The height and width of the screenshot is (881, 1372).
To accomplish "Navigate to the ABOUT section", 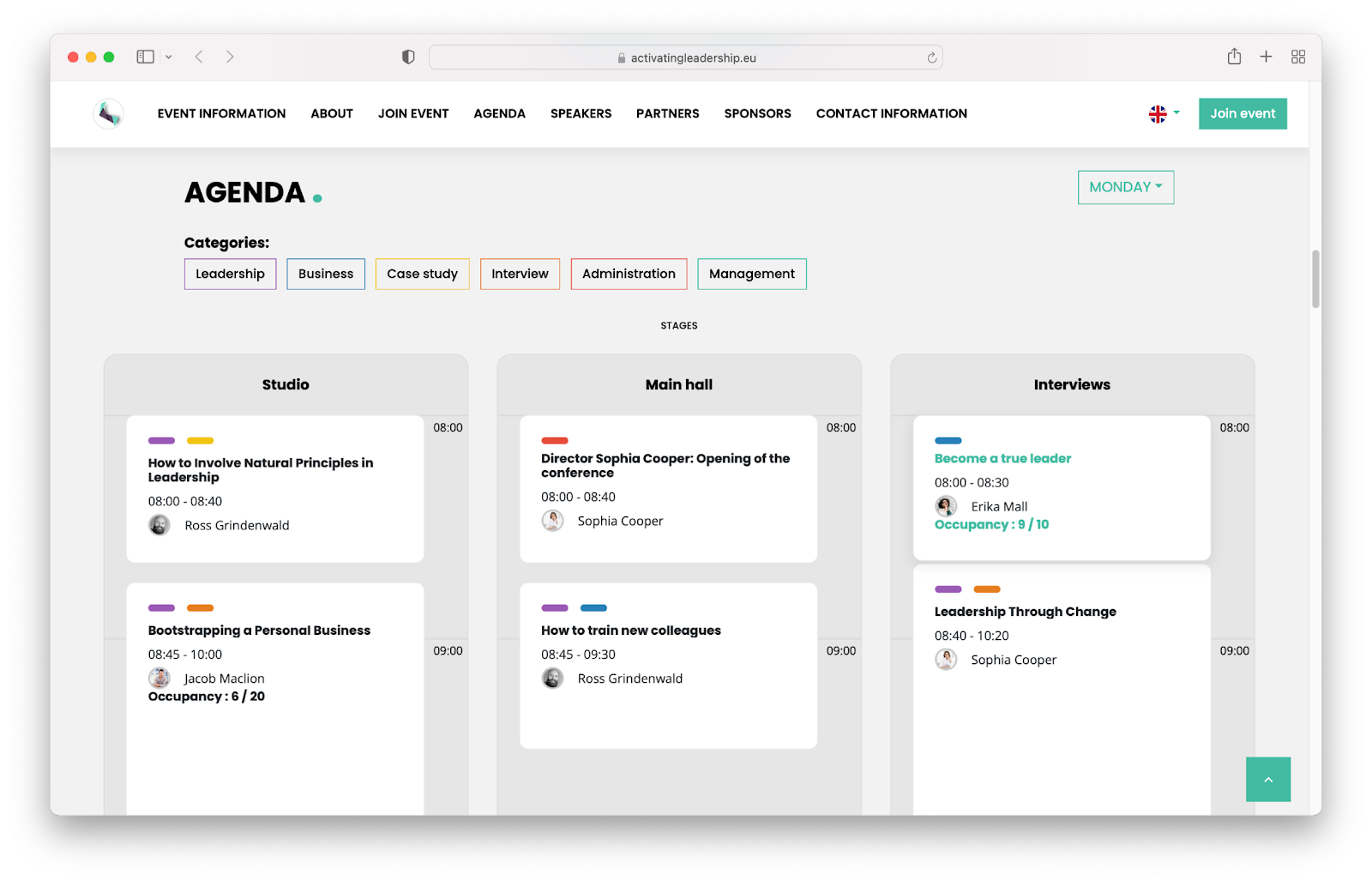I will tap(332, 113).
